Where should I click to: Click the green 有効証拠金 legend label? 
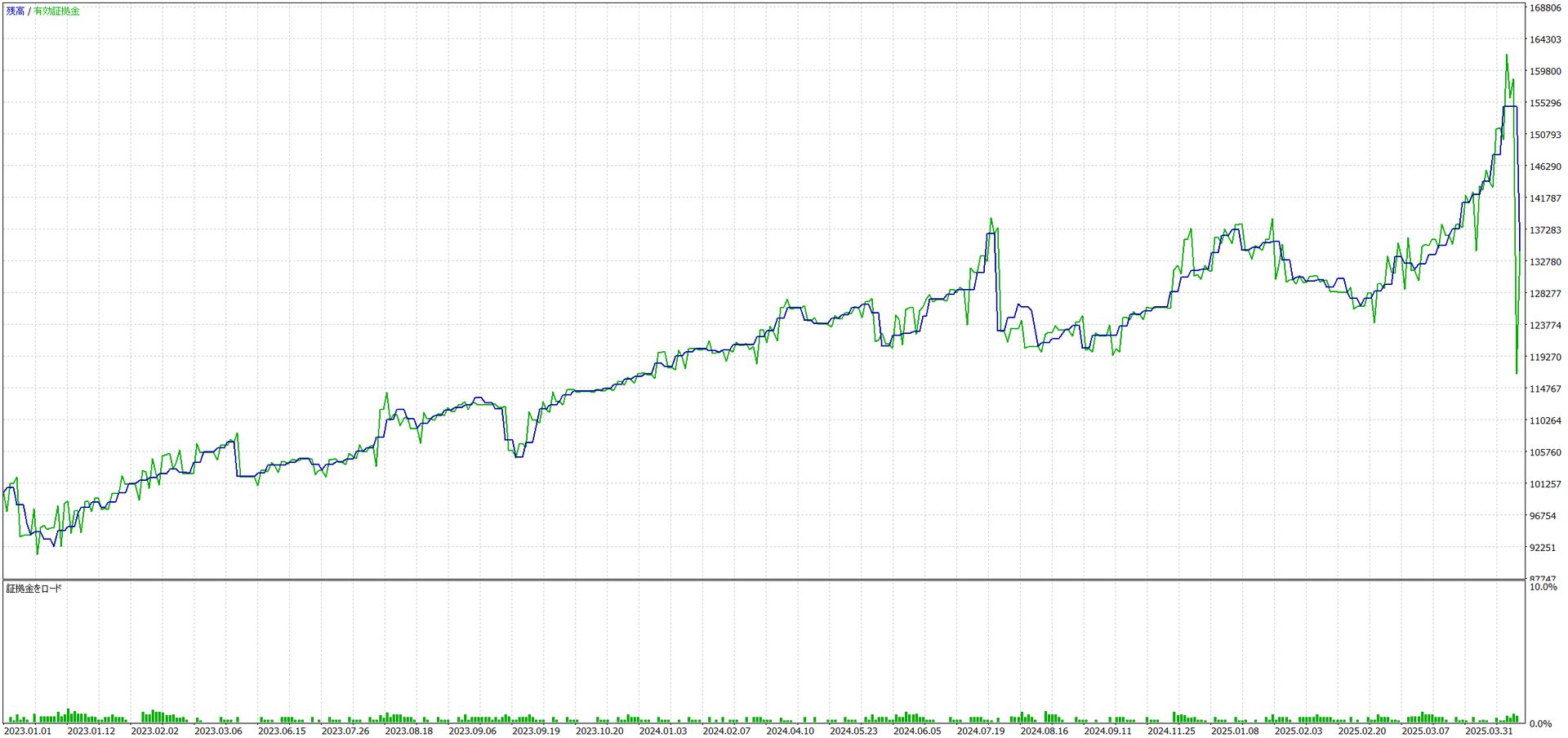[x=56, y=11]
